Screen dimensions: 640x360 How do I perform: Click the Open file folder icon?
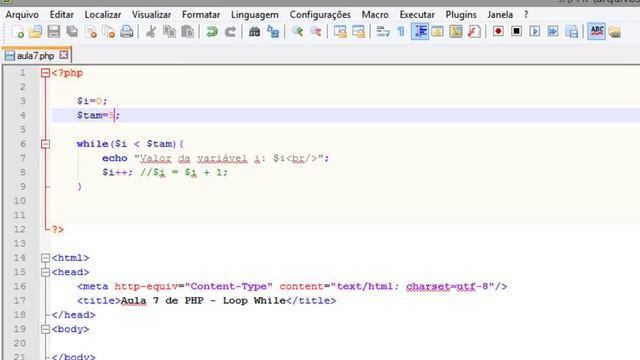36,32
